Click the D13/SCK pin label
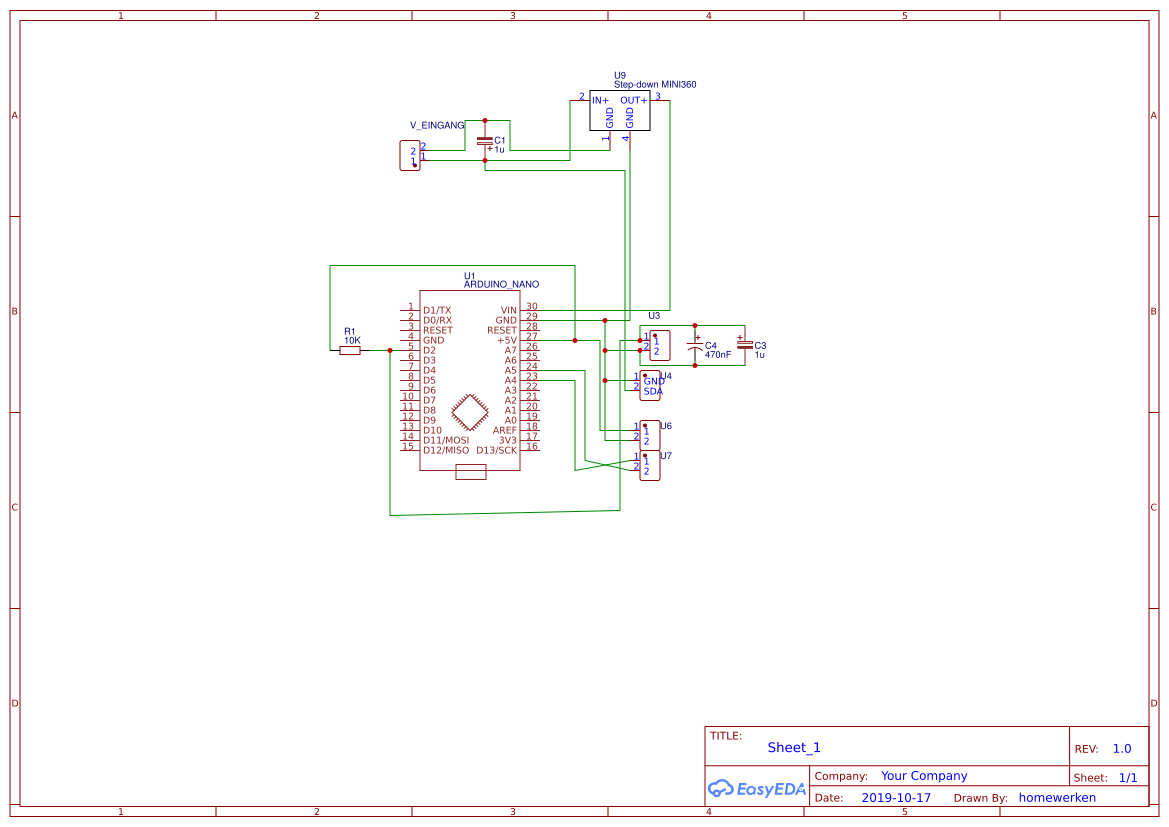The width and height of the screenshot is (1169, 827). (x=498, y=450)
